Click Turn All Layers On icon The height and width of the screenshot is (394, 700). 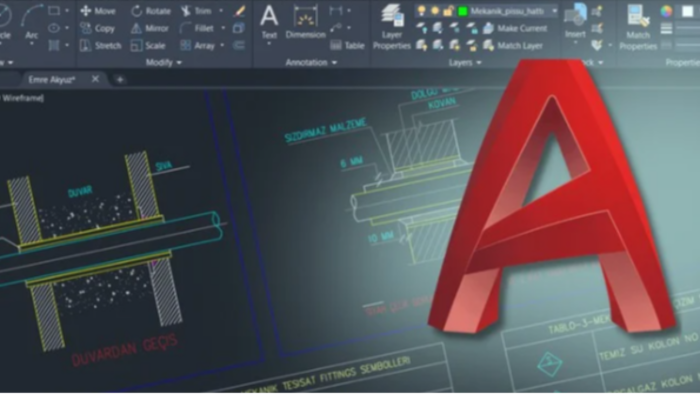pyautogui.click(x=421, y=45)
